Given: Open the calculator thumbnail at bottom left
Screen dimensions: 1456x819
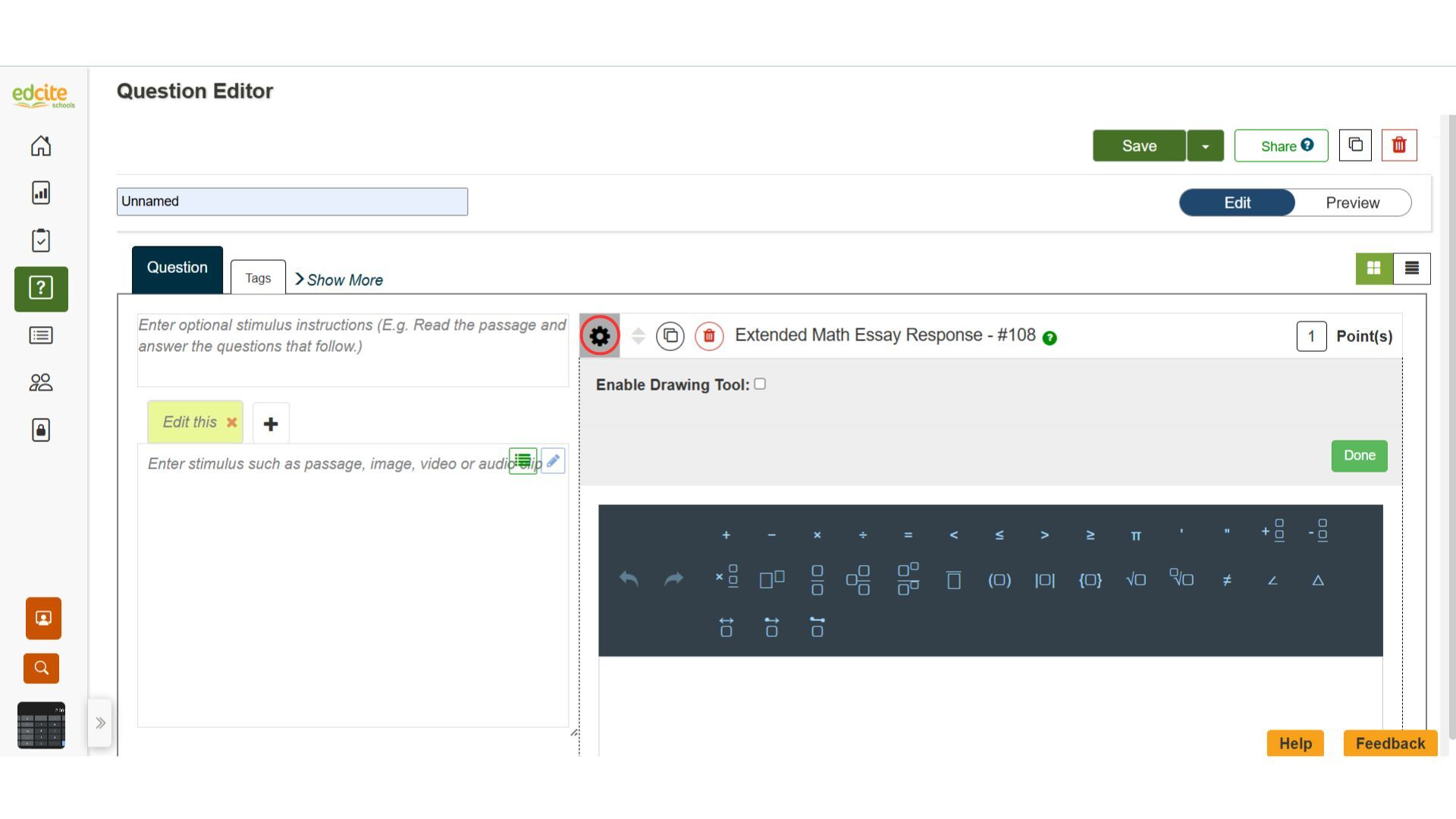Looking at the screenshot, I should click(41, 725).
